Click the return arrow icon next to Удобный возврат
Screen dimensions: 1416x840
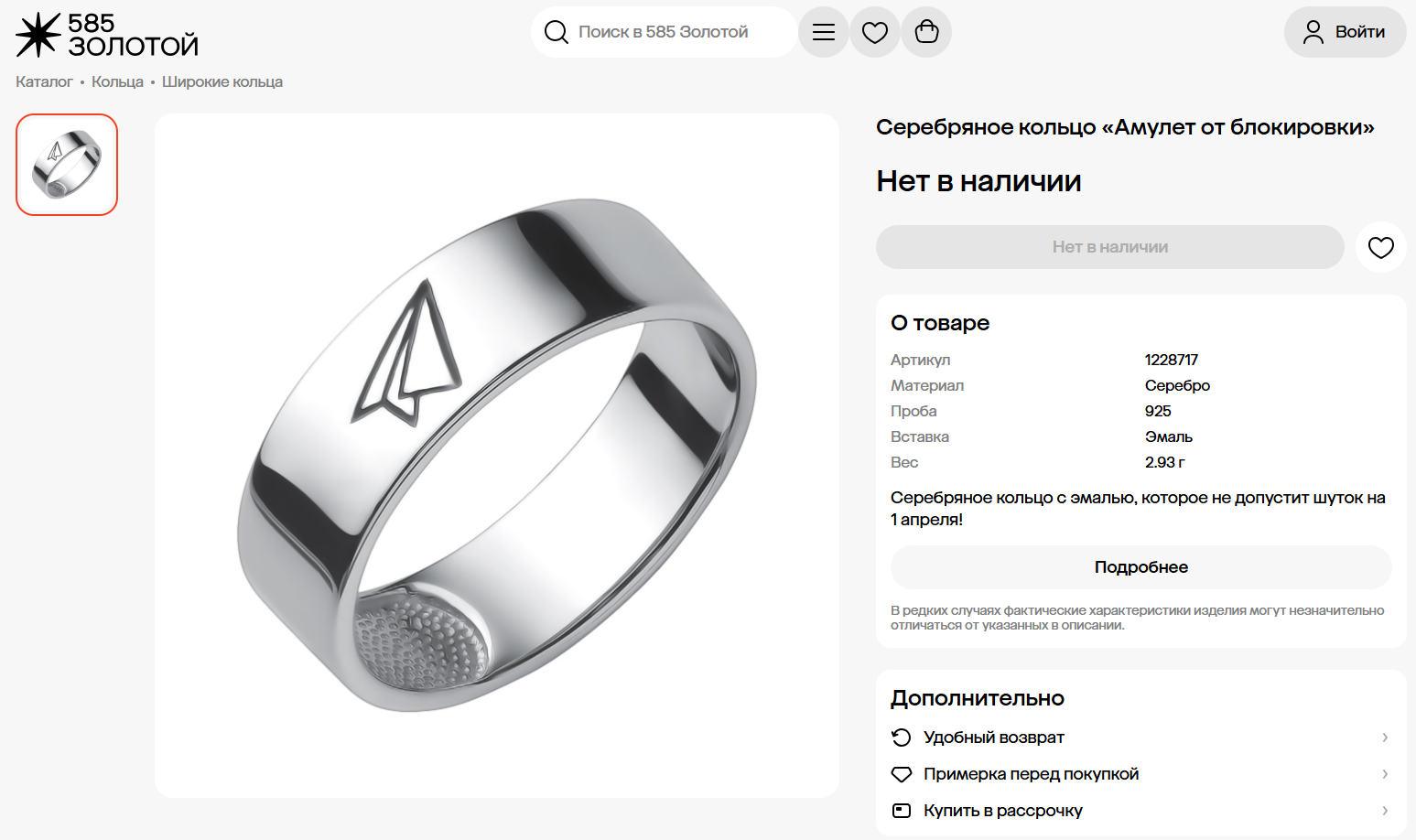coord(901,737)
